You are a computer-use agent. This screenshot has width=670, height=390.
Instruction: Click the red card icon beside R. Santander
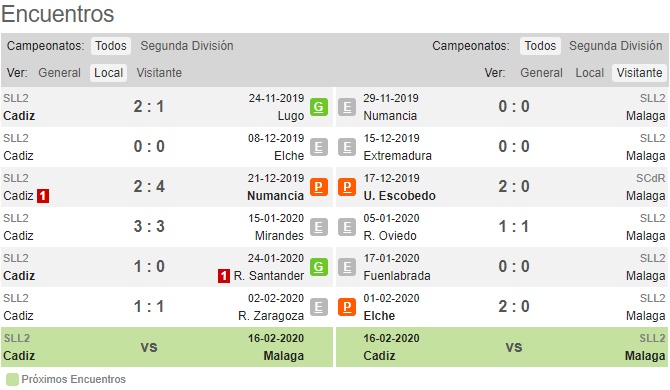point(224,276)
